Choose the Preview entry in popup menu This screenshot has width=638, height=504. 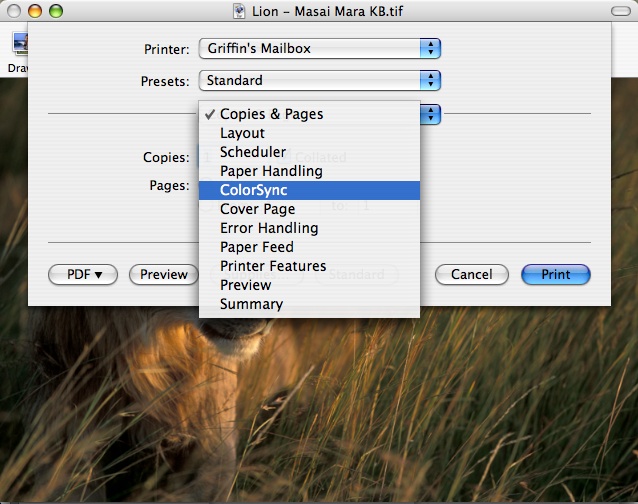tap(245, 285)
